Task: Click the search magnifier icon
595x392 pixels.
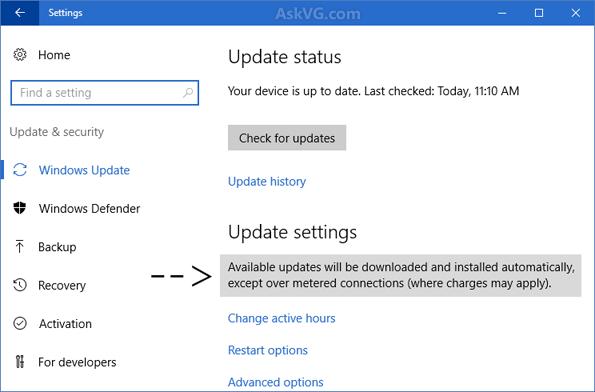Action: [x=188, y=93]
